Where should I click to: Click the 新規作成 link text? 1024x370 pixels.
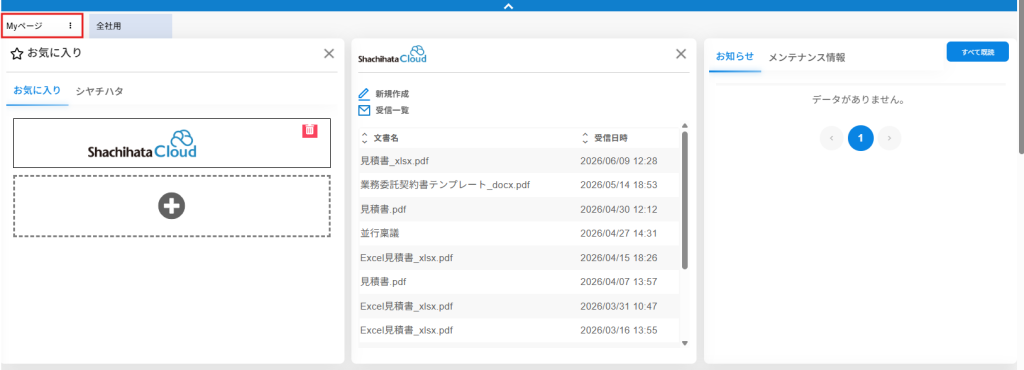[392, 94]
